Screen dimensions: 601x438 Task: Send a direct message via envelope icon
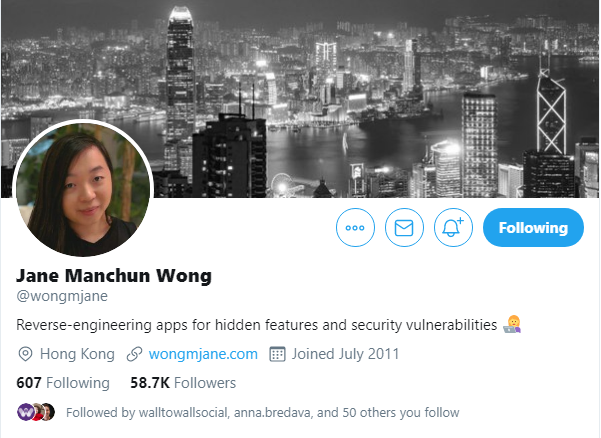tap(404, 228)
